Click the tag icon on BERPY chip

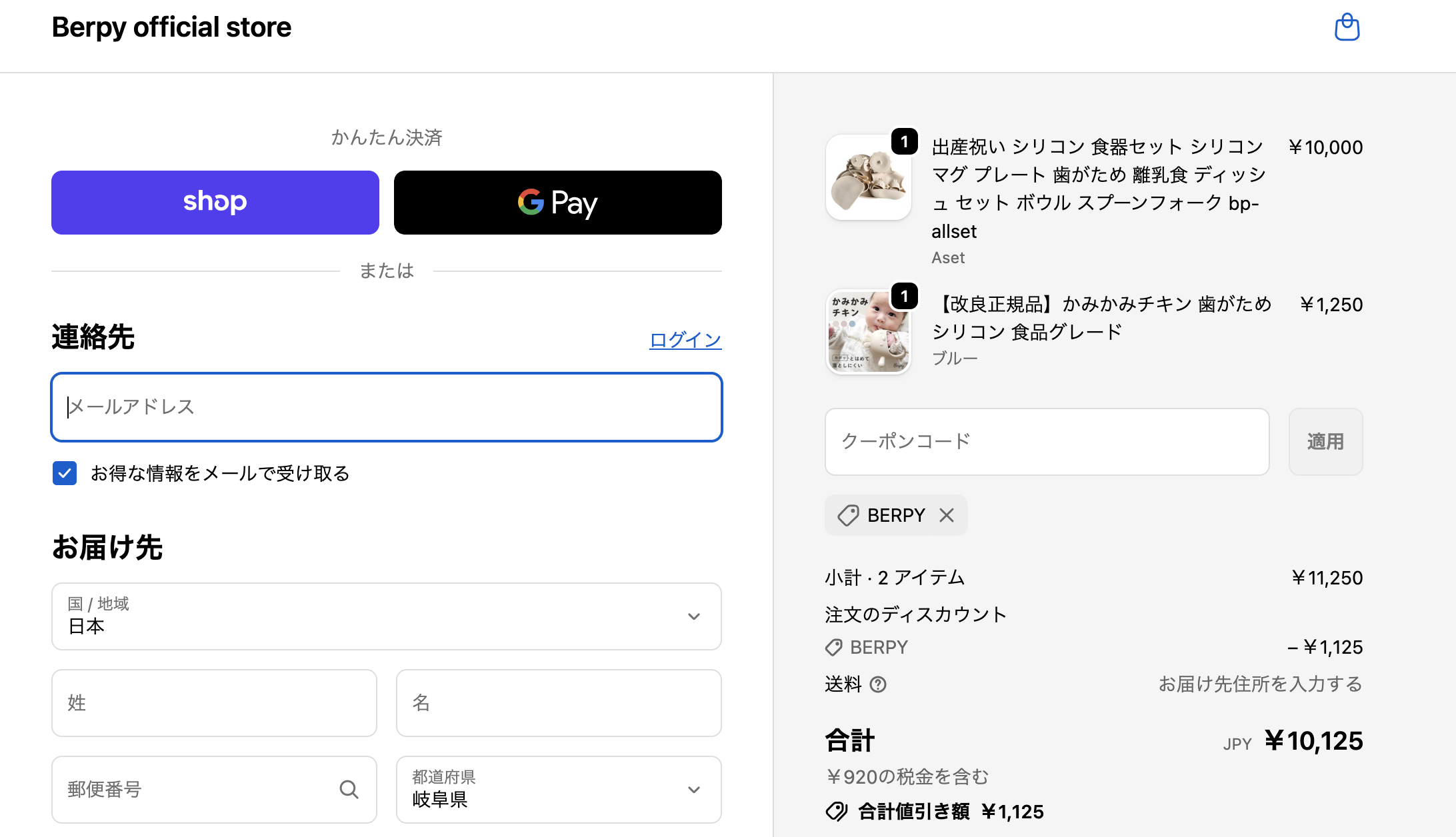tap(848, 515)
